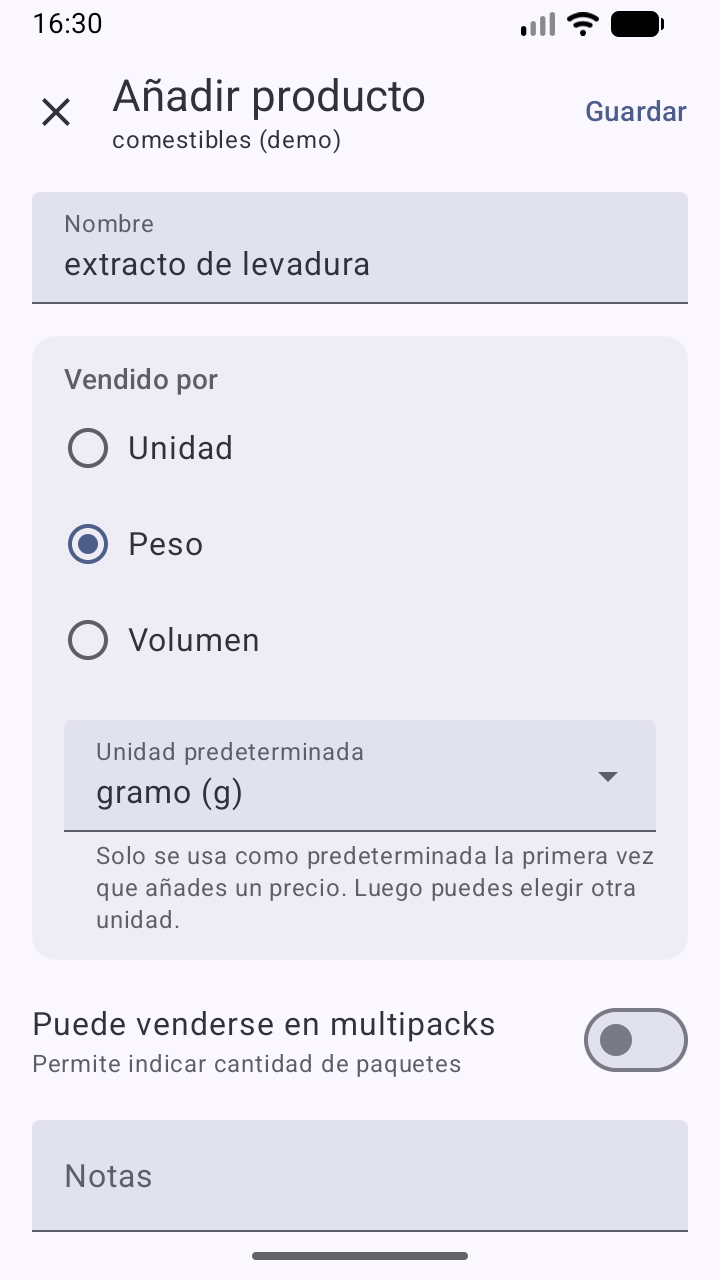Tap the default unit helper text

(374, 888)
